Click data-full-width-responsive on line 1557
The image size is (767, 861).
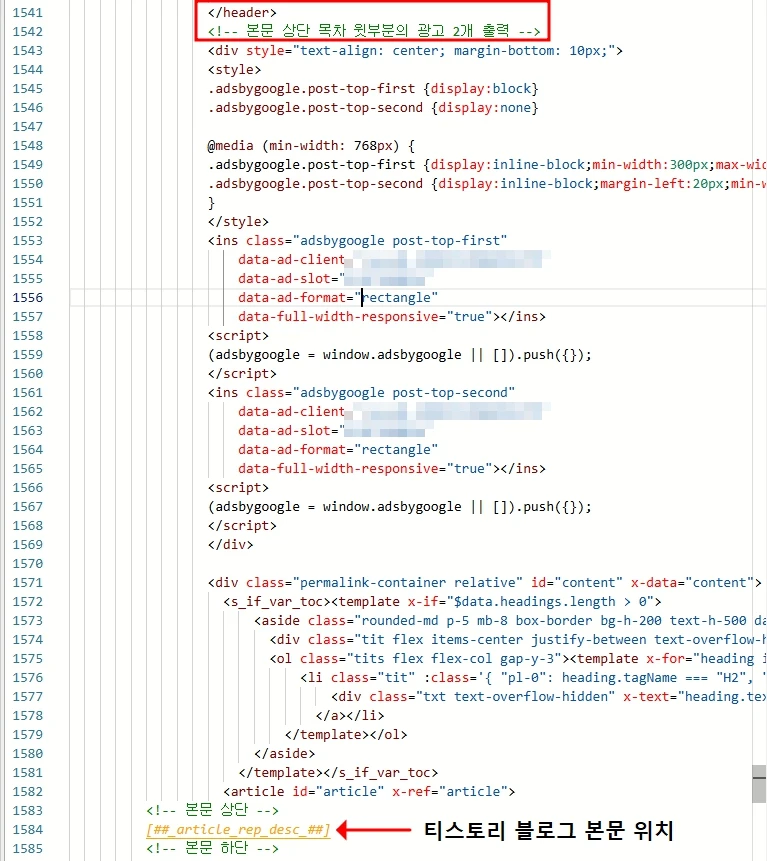392,317
